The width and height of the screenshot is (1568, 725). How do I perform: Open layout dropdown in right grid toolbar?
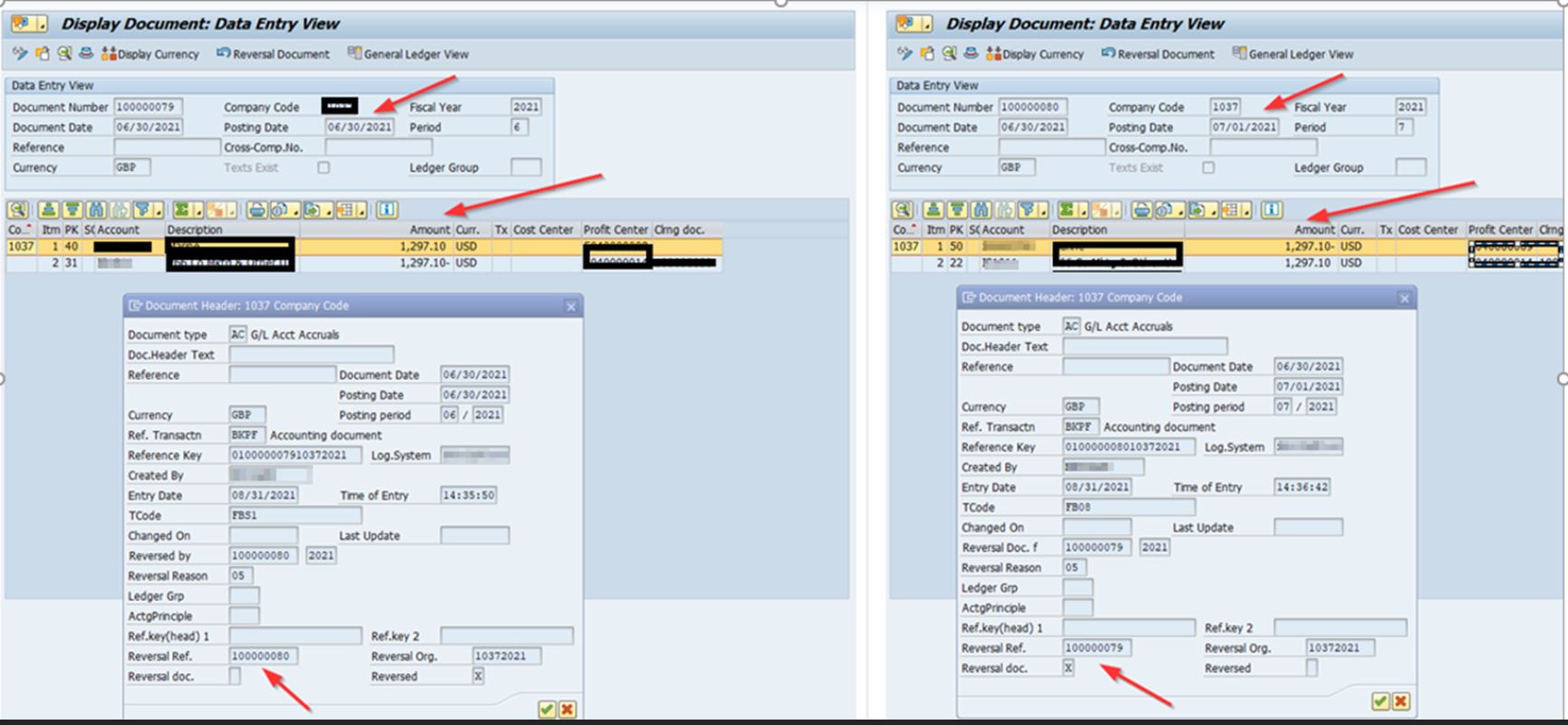pos(1247,210)
